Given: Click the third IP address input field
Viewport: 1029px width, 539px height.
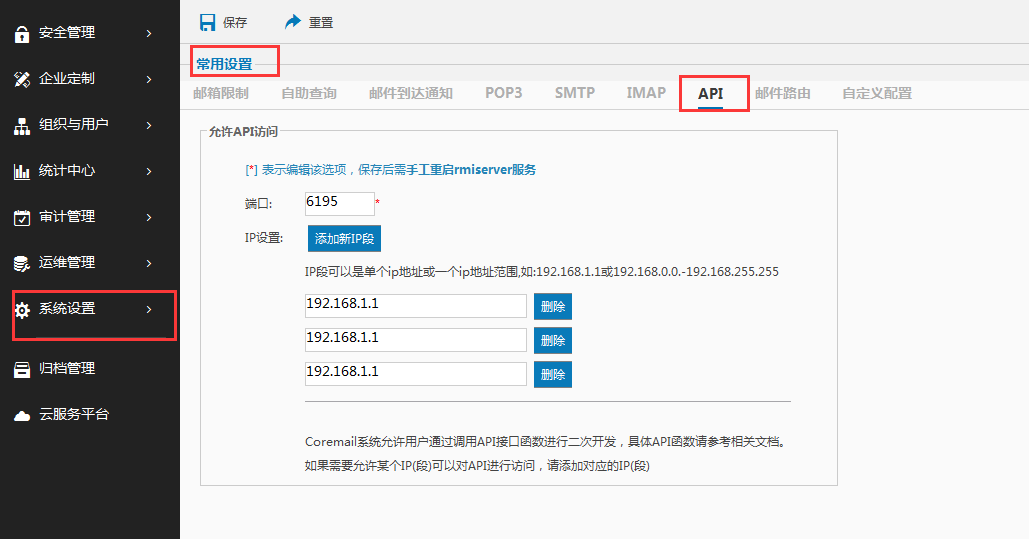Looking at the screenshot, I should point(415,373).
